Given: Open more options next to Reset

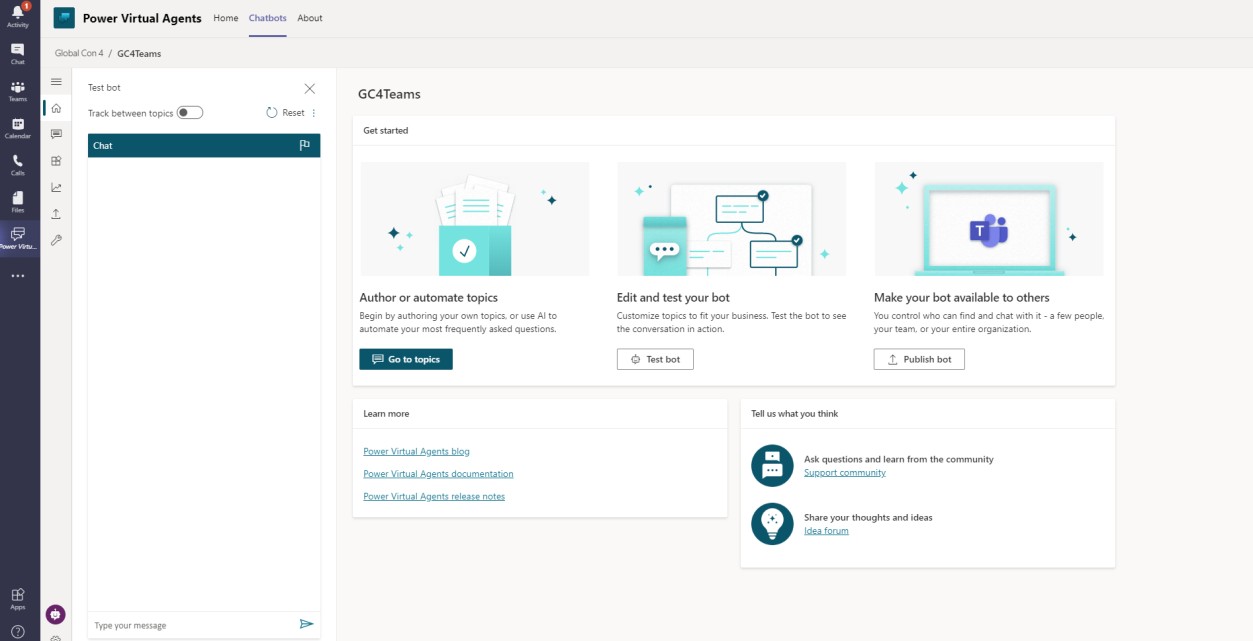Looking at the screenshot, I should pos(314,113).
